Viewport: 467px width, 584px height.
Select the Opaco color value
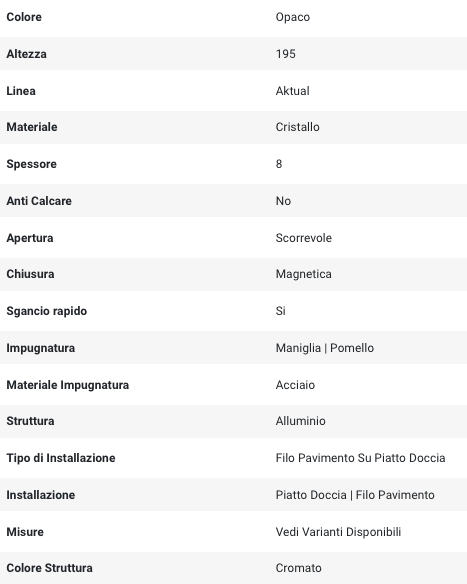coord(293,17)
